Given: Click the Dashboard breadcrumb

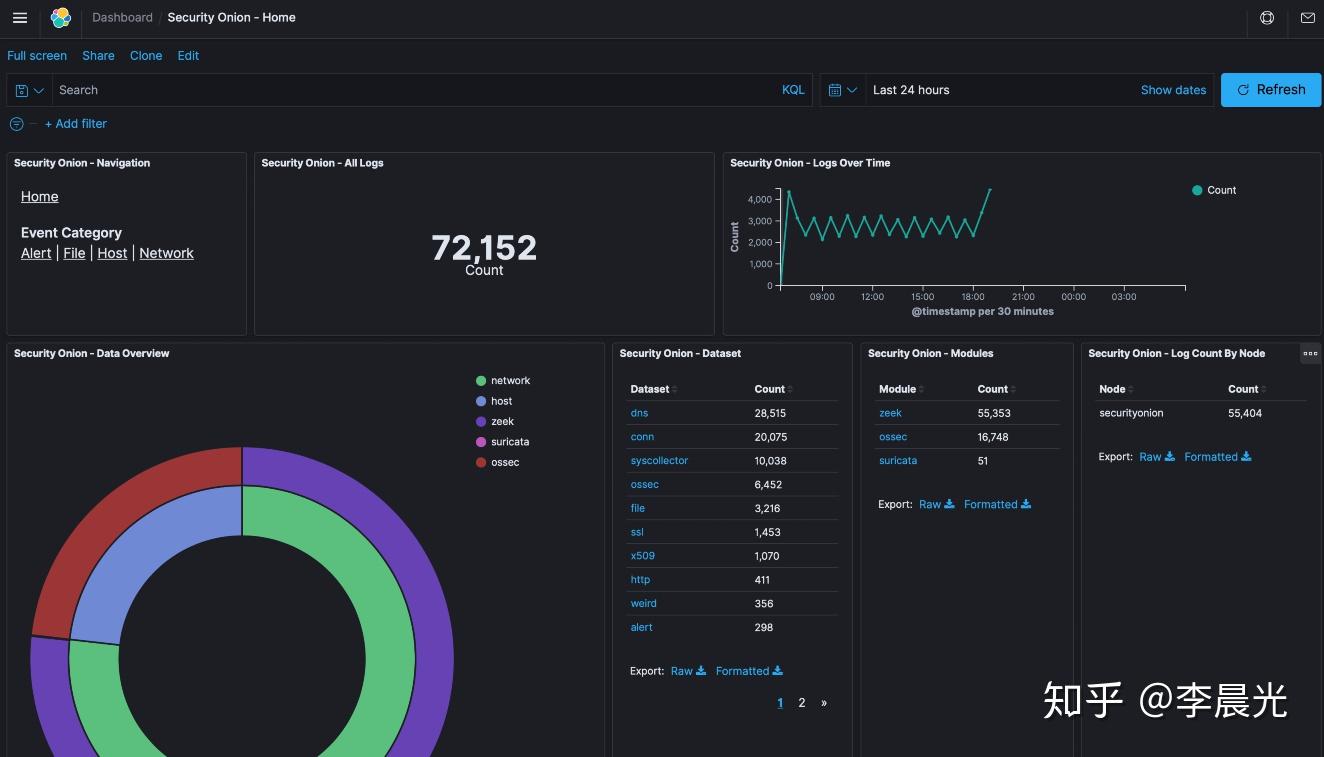Looking at the screenshot, I should coord(122,17).
